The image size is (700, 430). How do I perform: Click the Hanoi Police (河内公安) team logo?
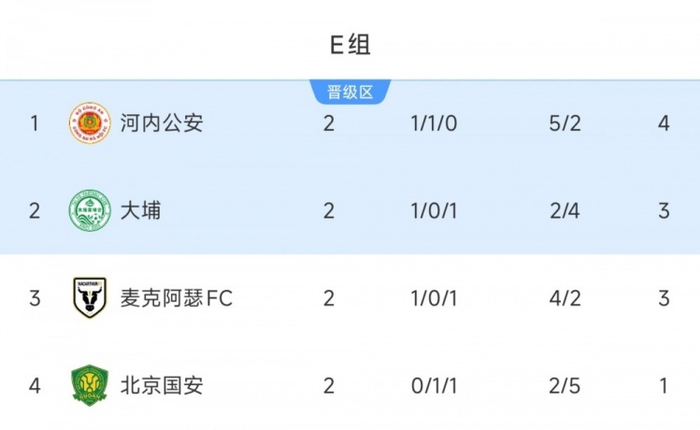pos(90,124)
